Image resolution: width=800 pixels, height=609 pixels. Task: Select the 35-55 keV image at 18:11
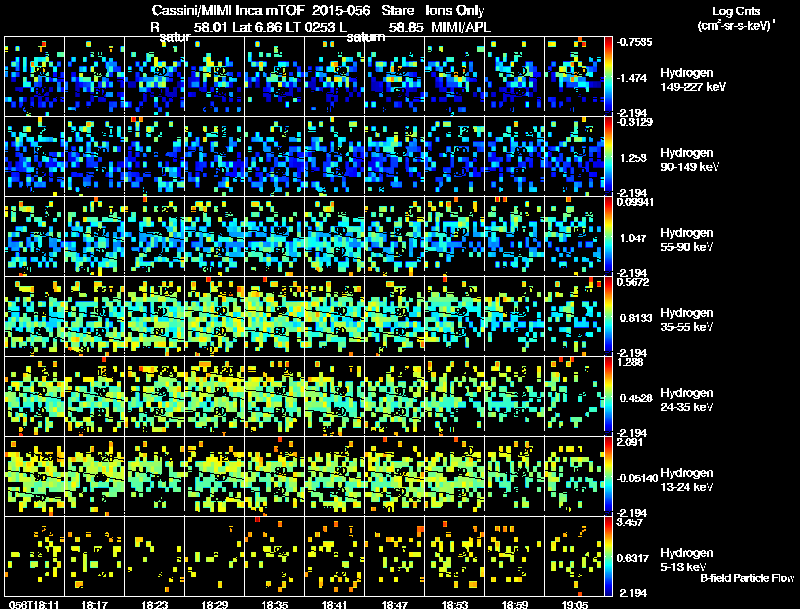coord(35,316)
